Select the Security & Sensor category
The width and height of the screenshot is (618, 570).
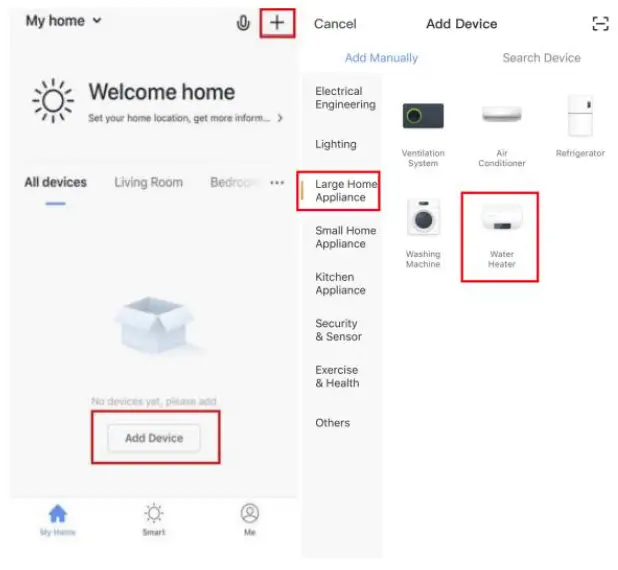[338, 330]
